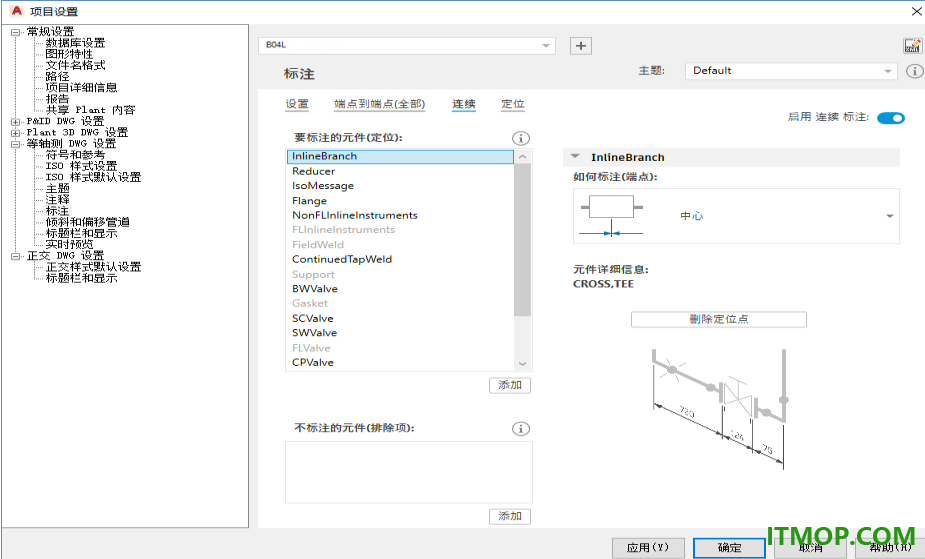This screenshot has width=925, height=559.
Task: Open 正交样式默认设置 in the tree
Action: click(93, 267)
